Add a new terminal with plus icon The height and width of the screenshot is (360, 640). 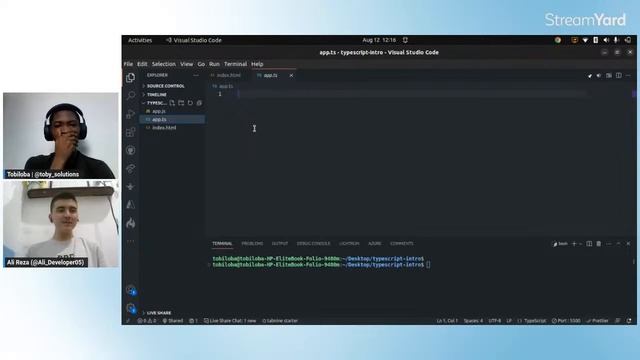tap(574, 244)
